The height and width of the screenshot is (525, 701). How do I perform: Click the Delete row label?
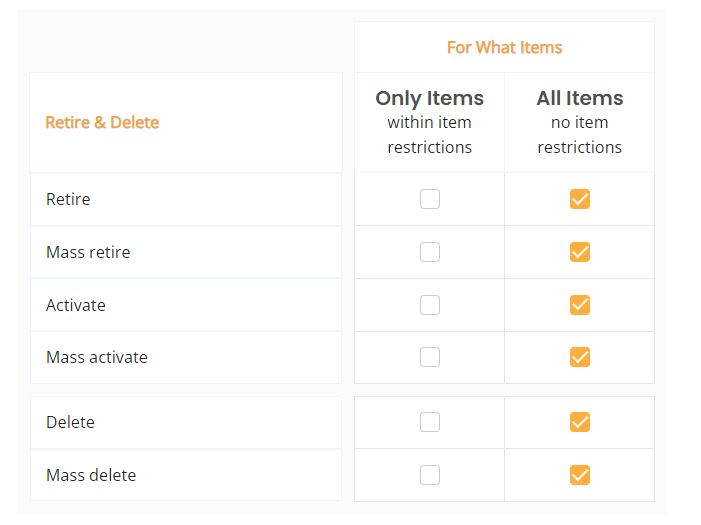tap(70, 422)
